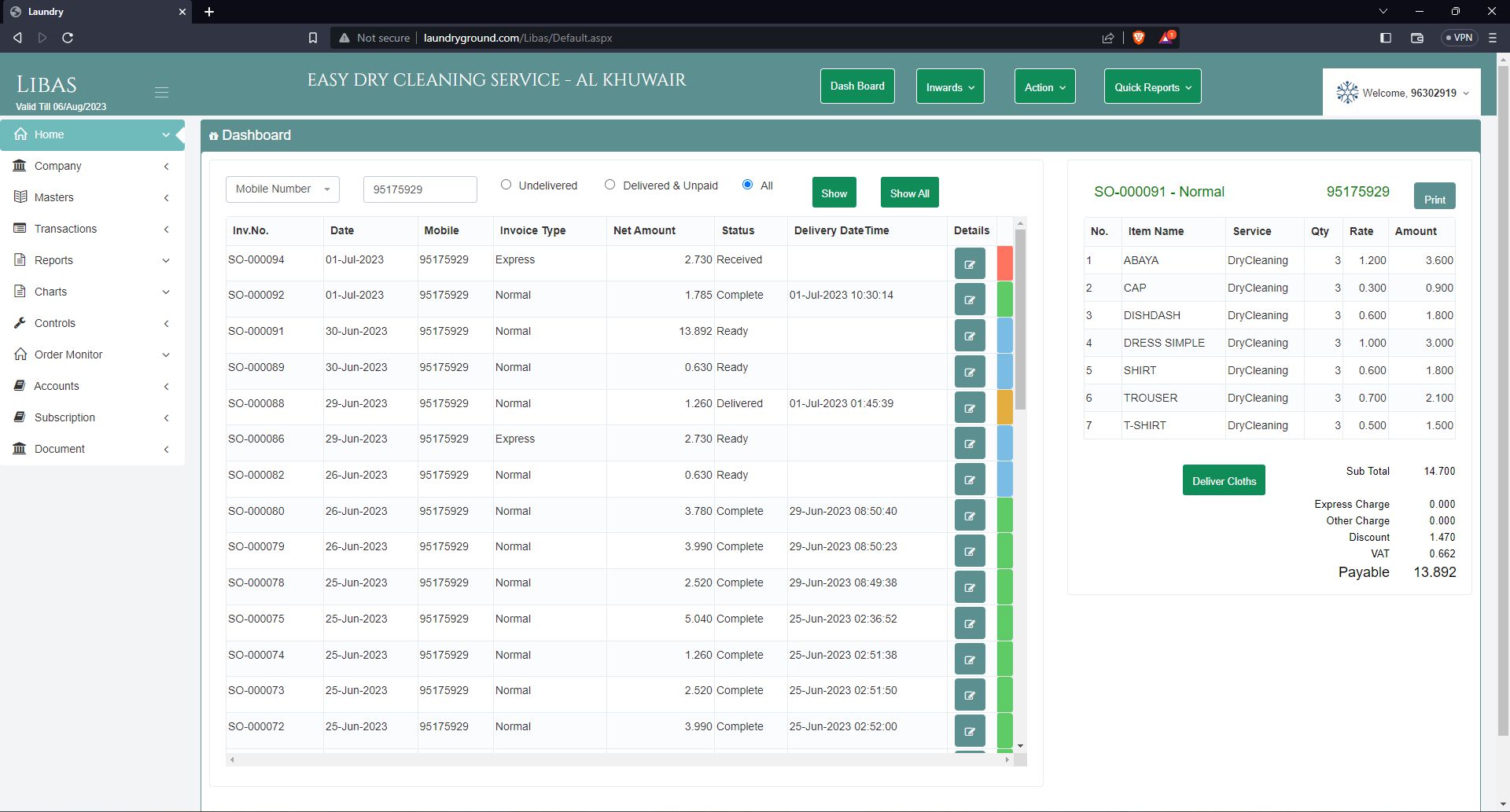This screenshot has width=1510, height=812.
Task: Expand the Masters sidebar section
Action: pyautogui.click(x=92, y=197)
